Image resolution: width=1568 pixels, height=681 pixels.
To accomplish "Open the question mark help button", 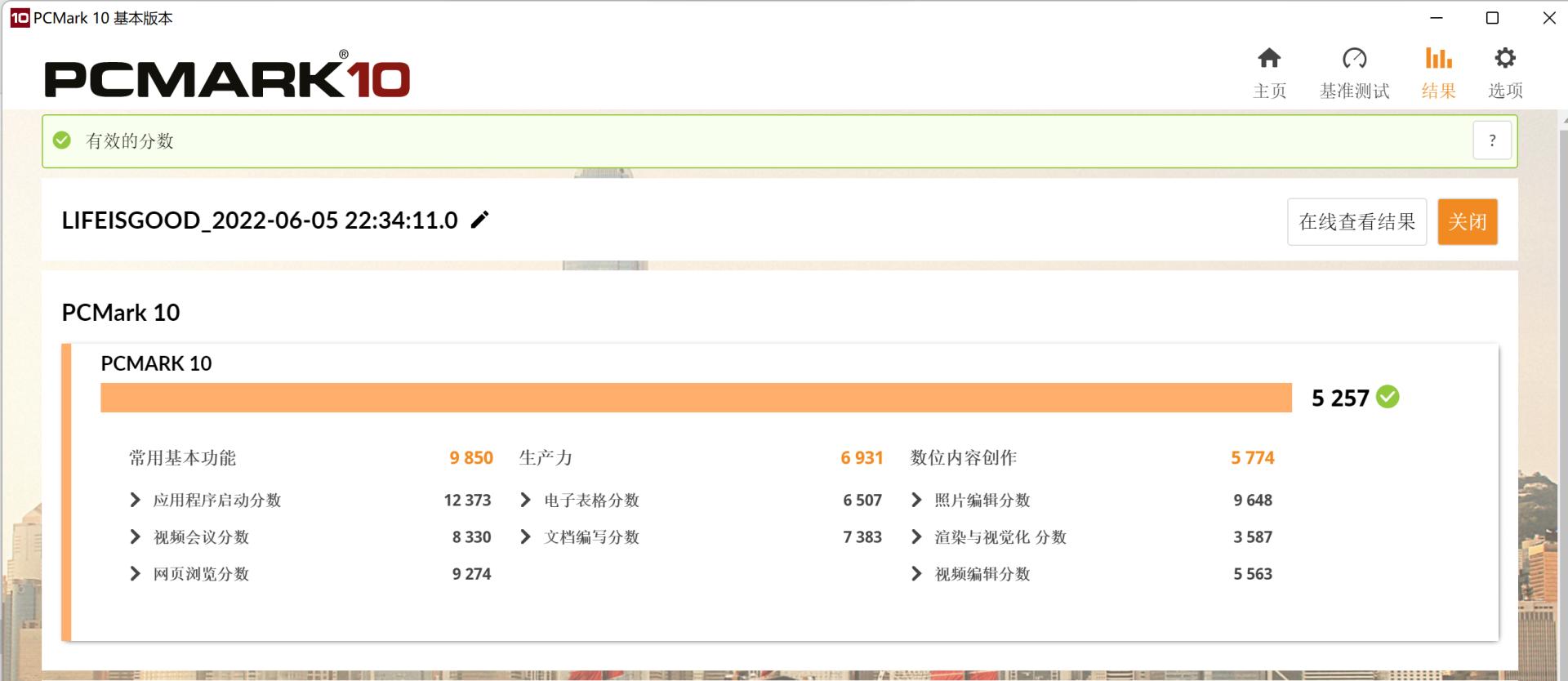I will (x=1492, y=140).
